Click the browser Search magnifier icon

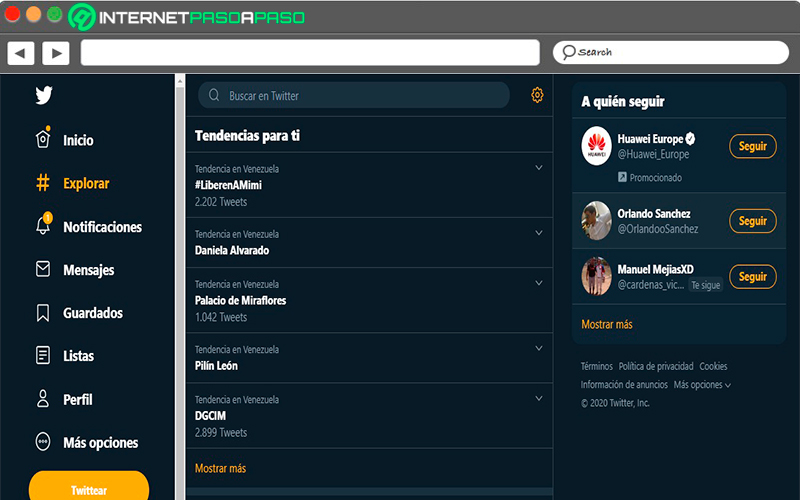568,52
